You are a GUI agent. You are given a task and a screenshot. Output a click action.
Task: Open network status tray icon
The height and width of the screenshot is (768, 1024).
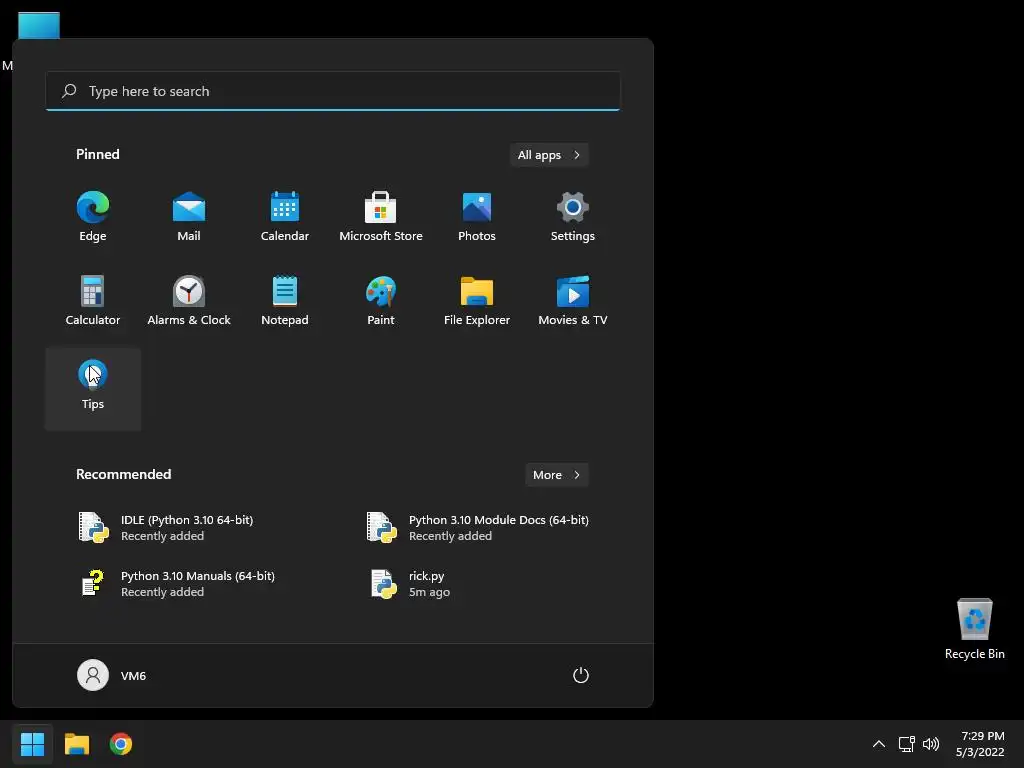tap(906, 744)
